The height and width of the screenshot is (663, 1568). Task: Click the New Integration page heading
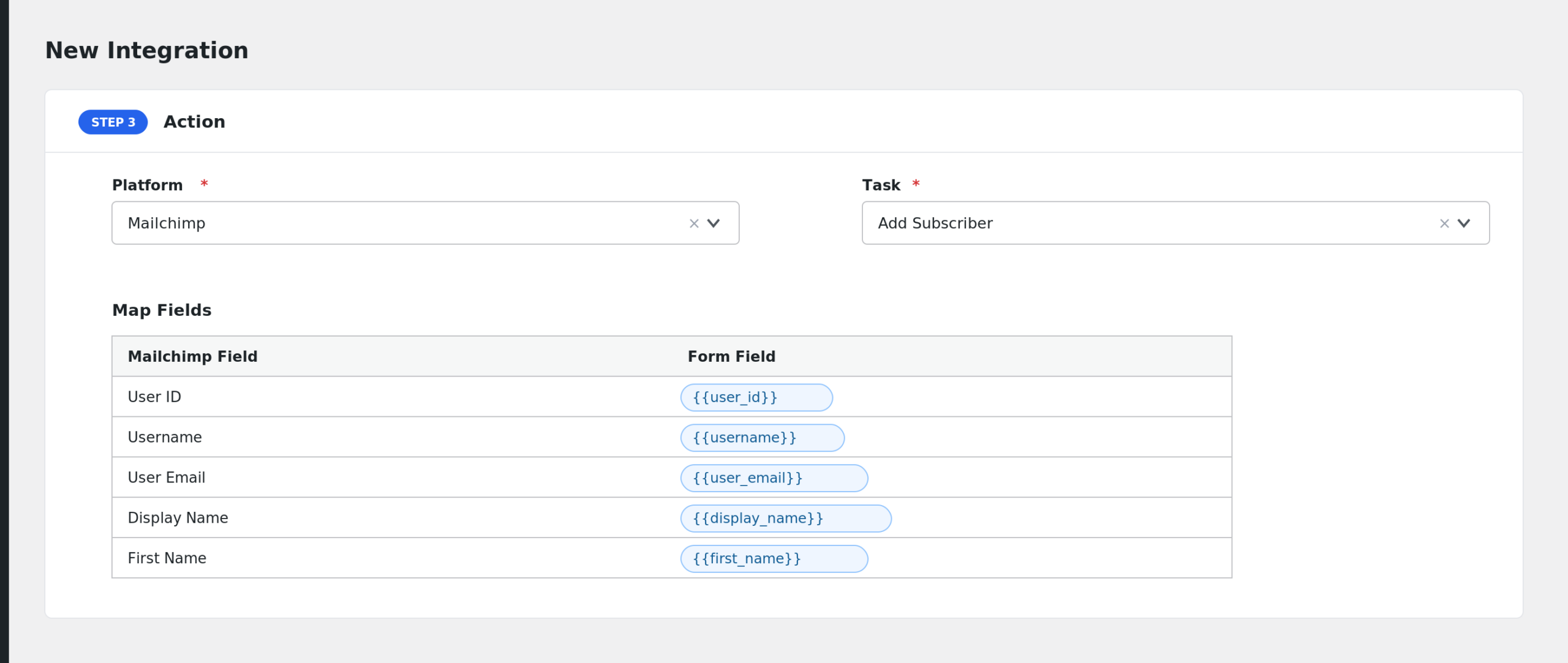147,51
